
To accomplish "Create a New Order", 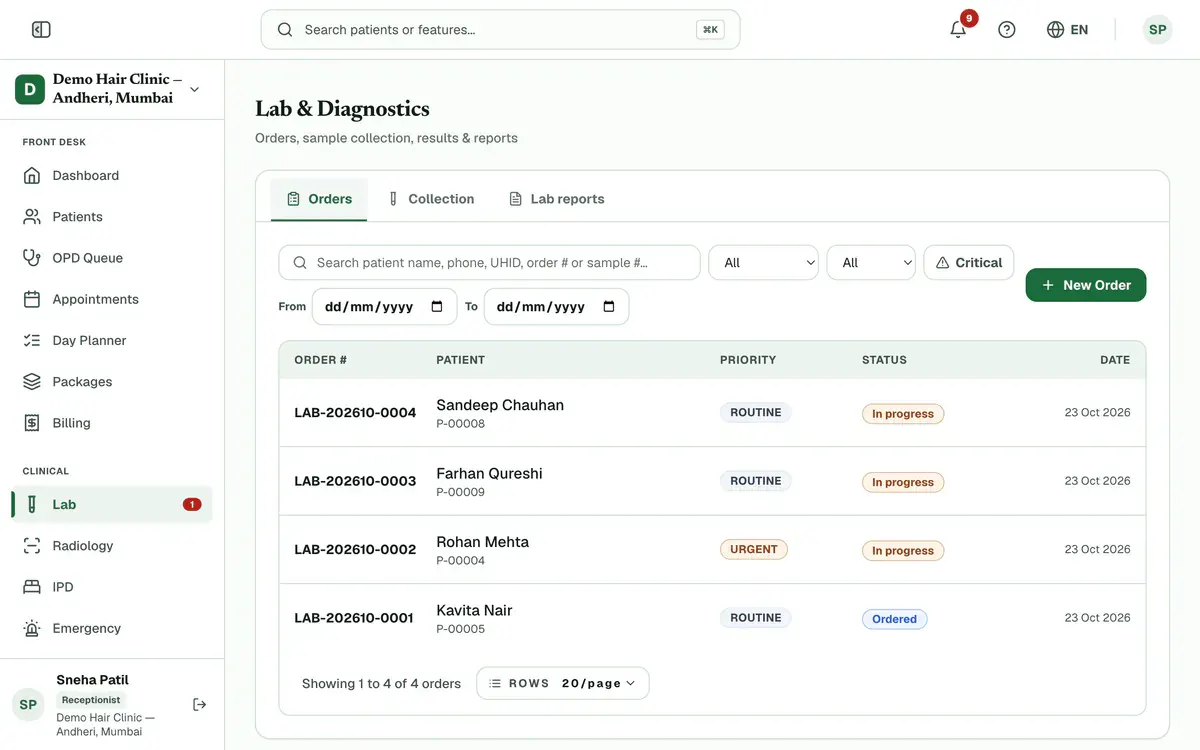I will [x=1086, y=285].
